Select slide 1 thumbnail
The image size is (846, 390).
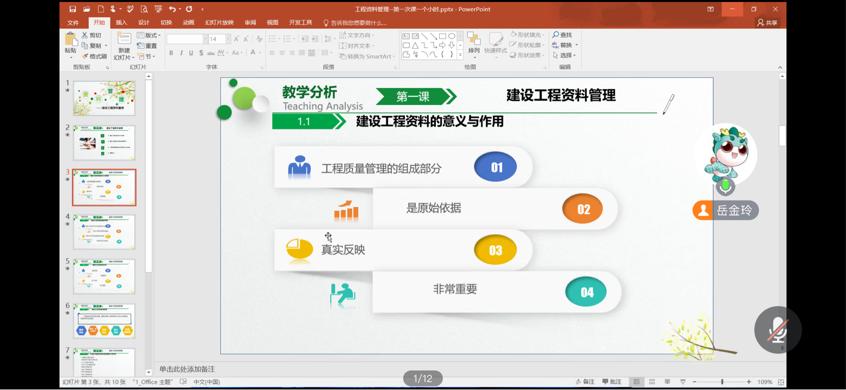coord(104,98)
